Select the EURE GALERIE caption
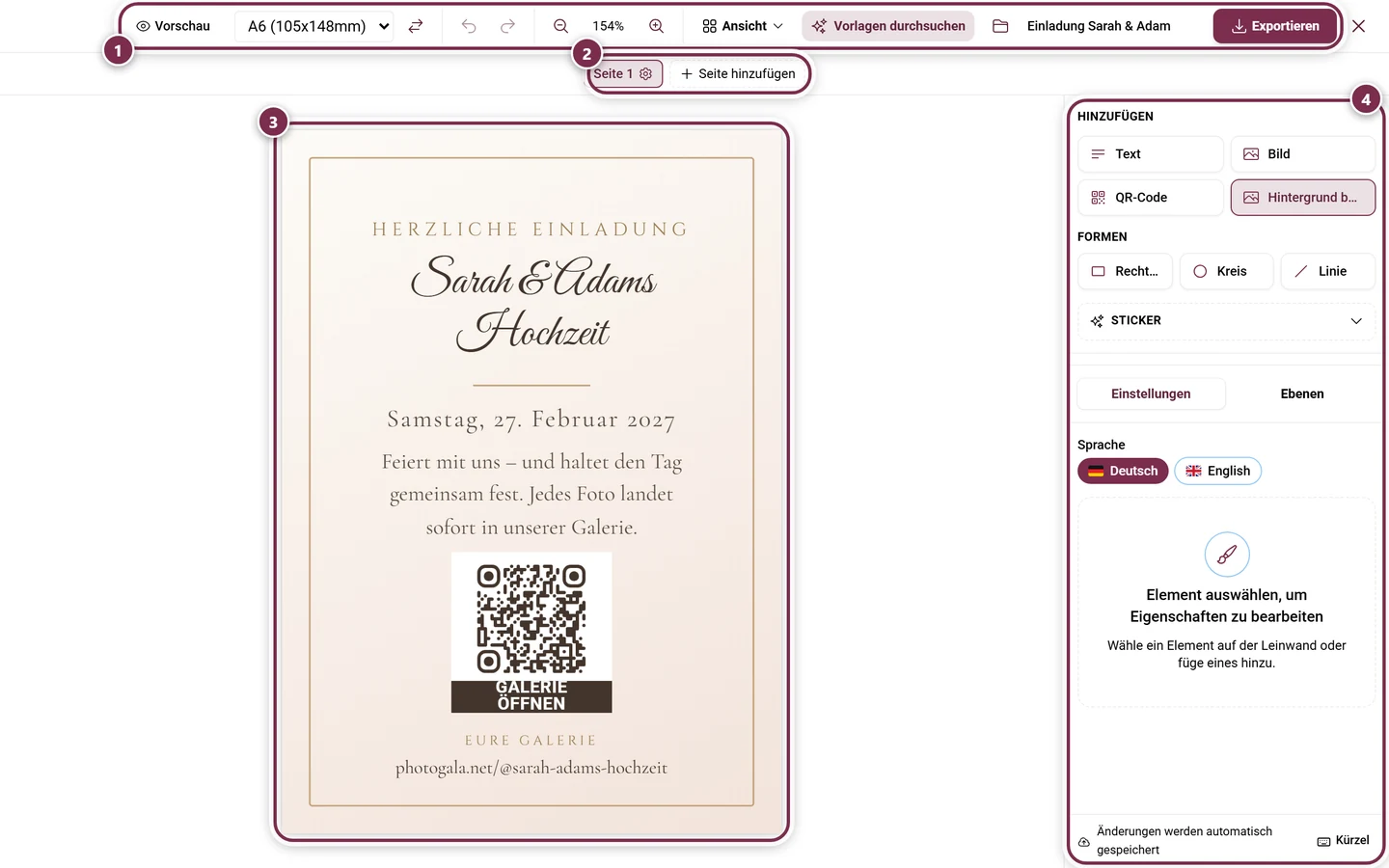1389x868 pixels. coord(531,741)
